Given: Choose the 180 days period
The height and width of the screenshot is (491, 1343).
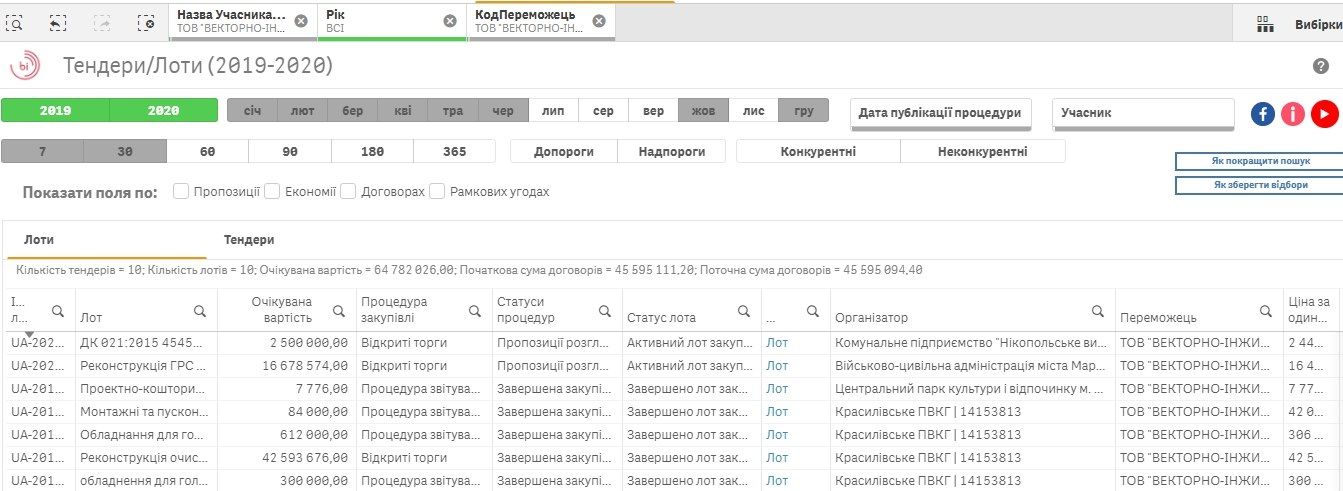Looking at the screenshot, I should (372, 152).
